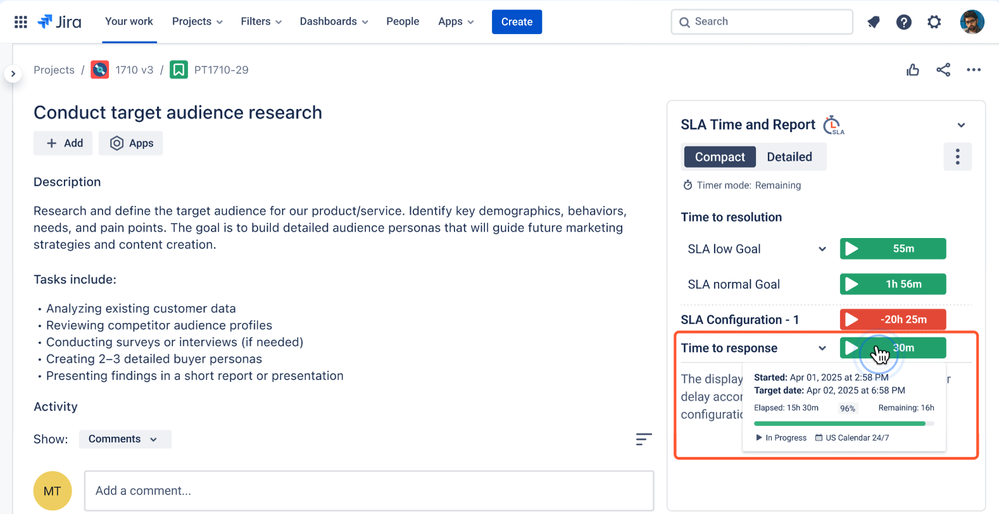Click 1710 v3 breadcrumb link
999x514 pixels.
[x=134, y=70]
